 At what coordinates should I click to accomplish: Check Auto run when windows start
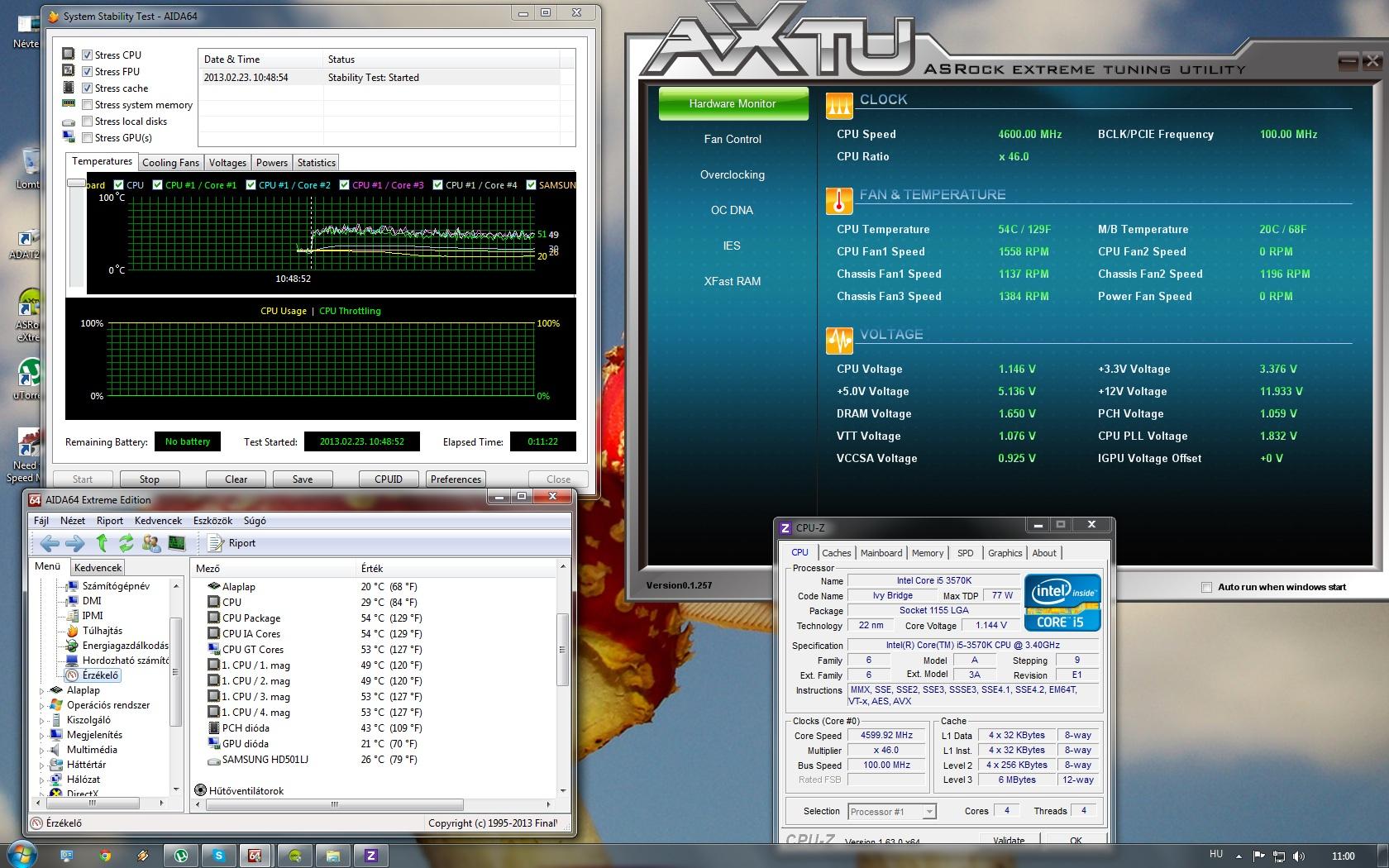pos(1206,587)
